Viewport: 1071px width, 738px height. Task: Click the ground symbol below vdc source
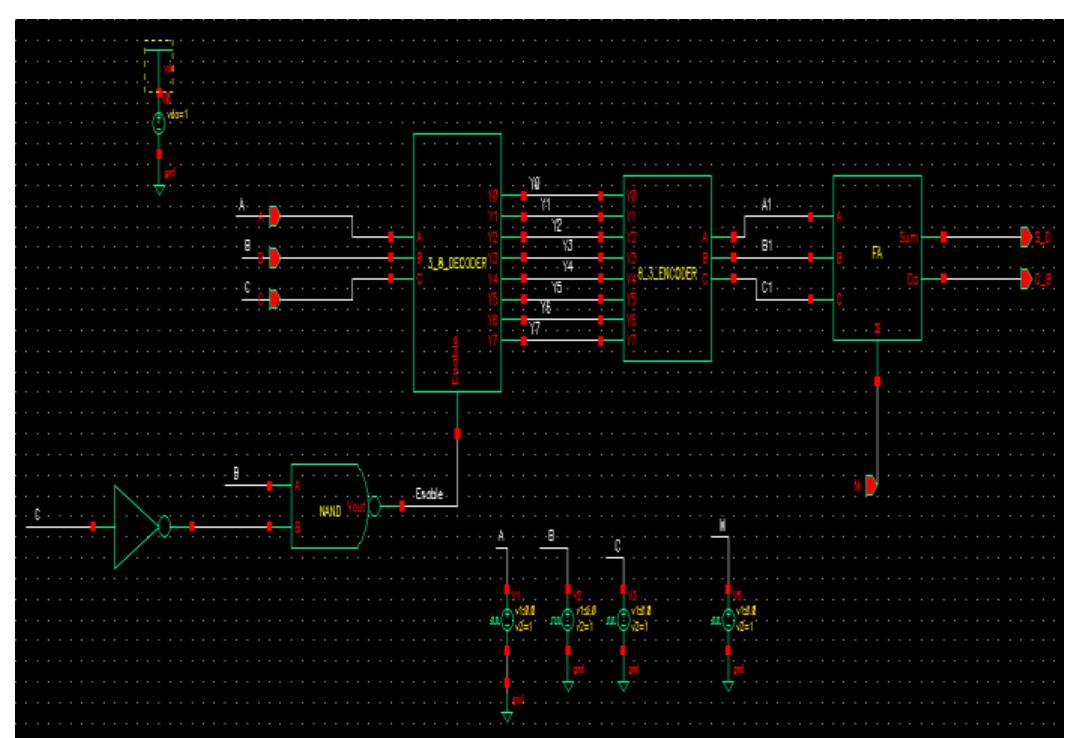pyautogui.click(x=159, y=187)
